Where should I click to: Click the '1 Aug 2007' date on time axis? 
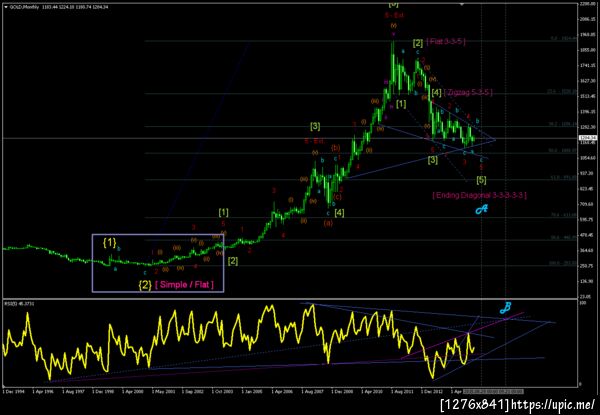click(x=312, y=392)
